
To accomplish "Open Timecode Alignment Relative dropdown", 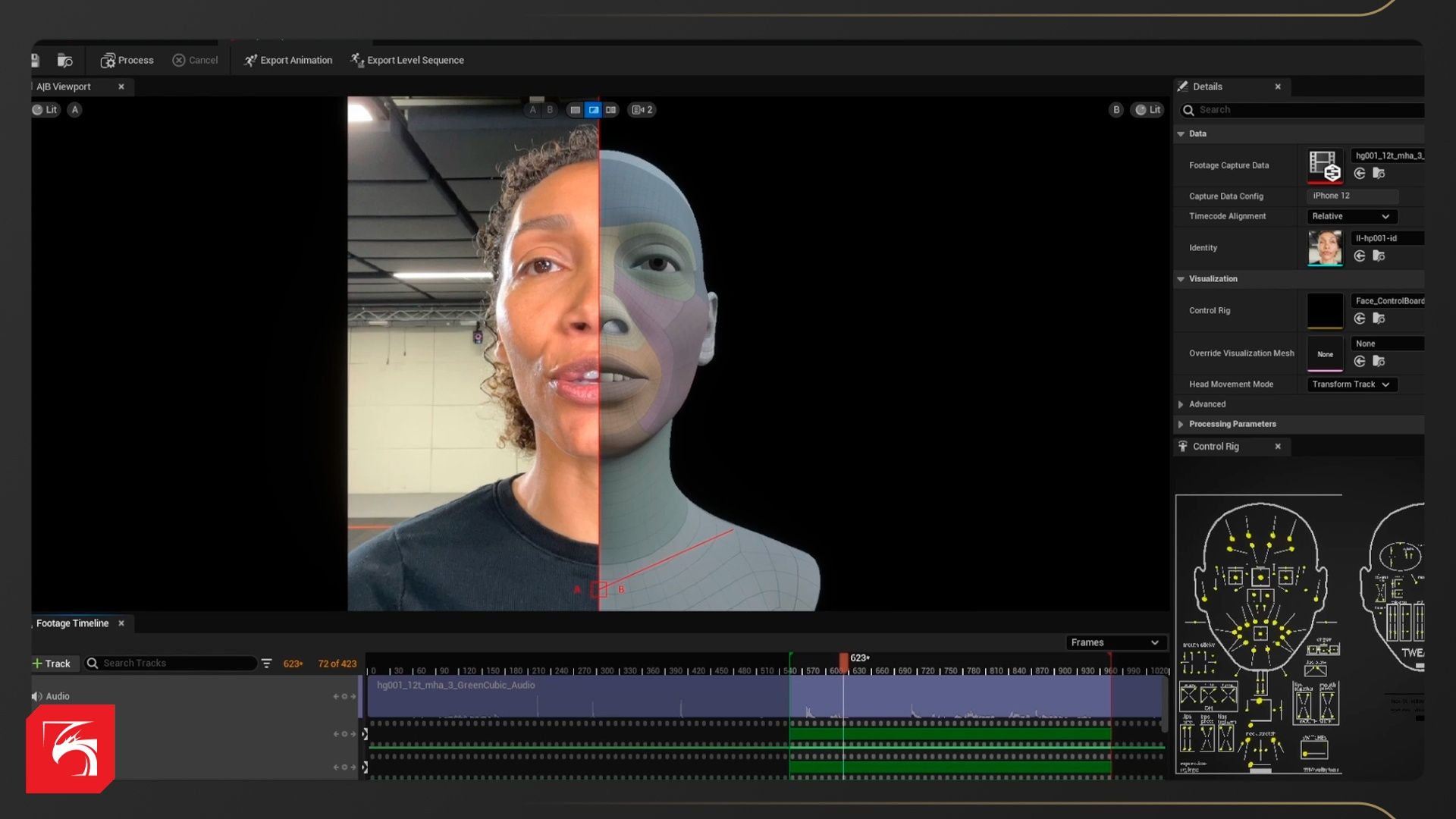I will (x=1352, y=216).
